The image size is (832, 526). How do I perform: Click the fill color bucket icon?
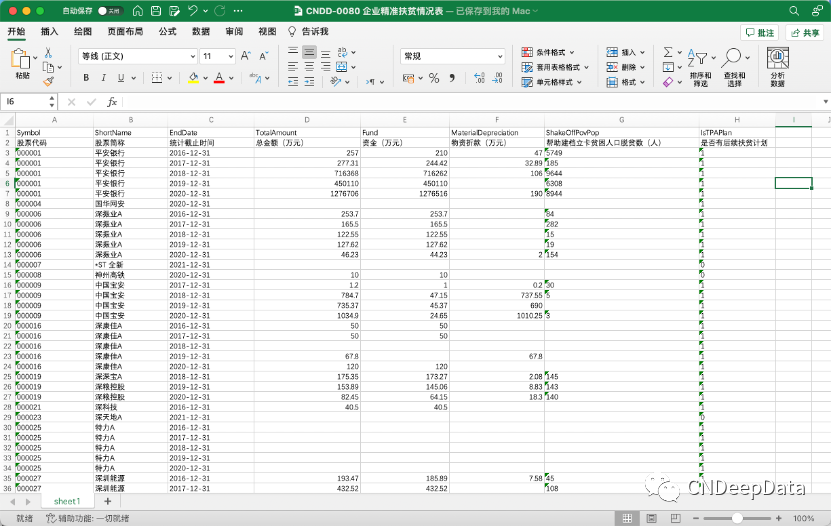[193, 78]
